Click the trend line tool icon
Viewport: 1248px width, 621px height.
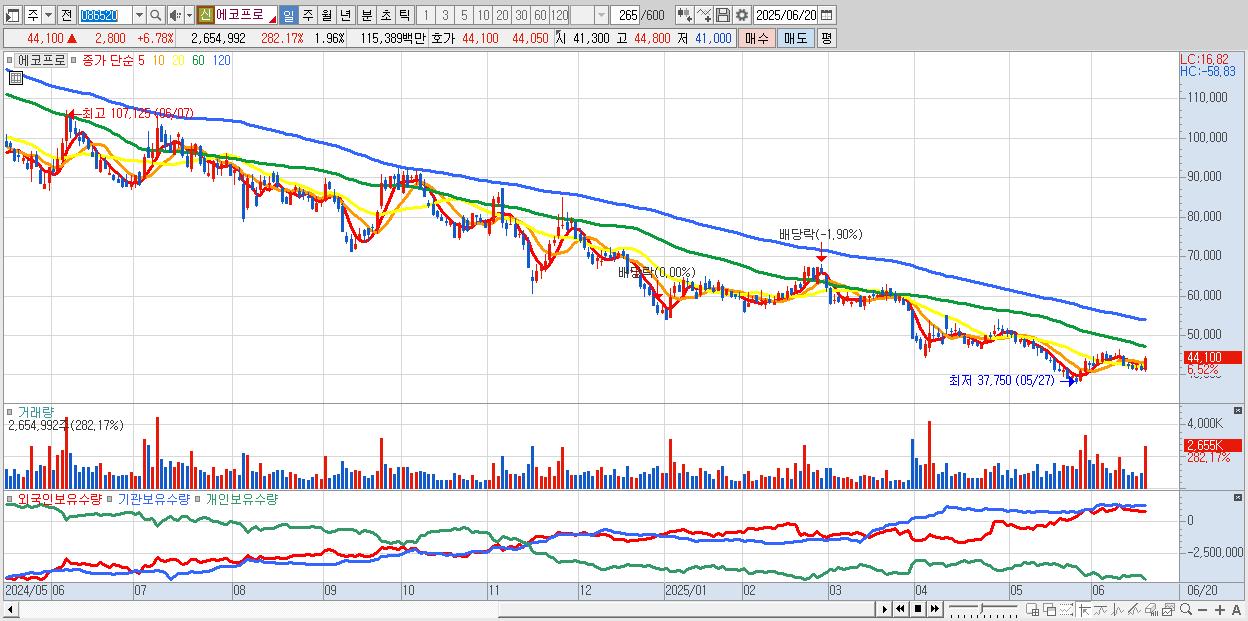(x=1101, y=610)
